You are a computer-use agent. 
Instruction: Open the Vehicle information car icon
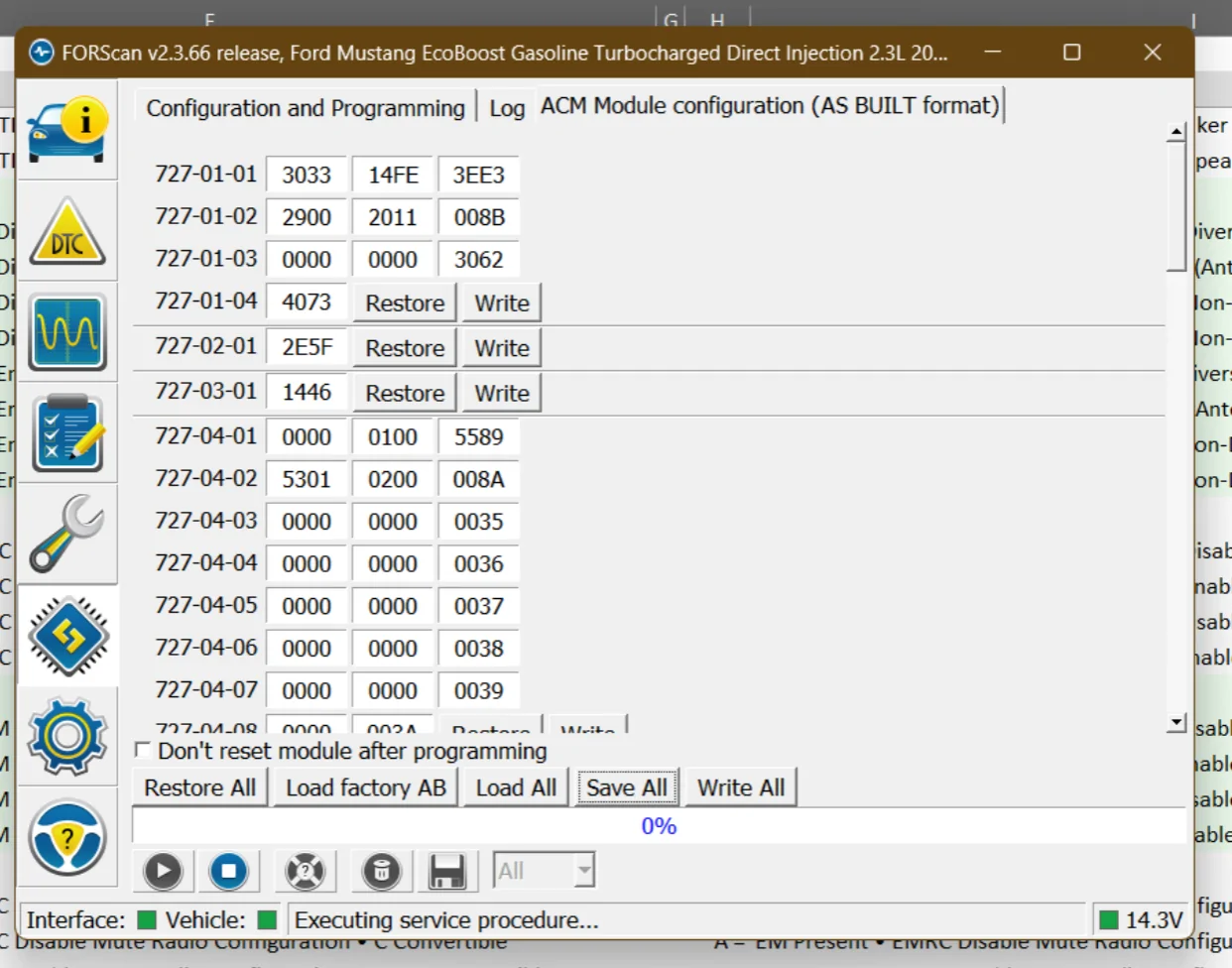pos(67,130)
